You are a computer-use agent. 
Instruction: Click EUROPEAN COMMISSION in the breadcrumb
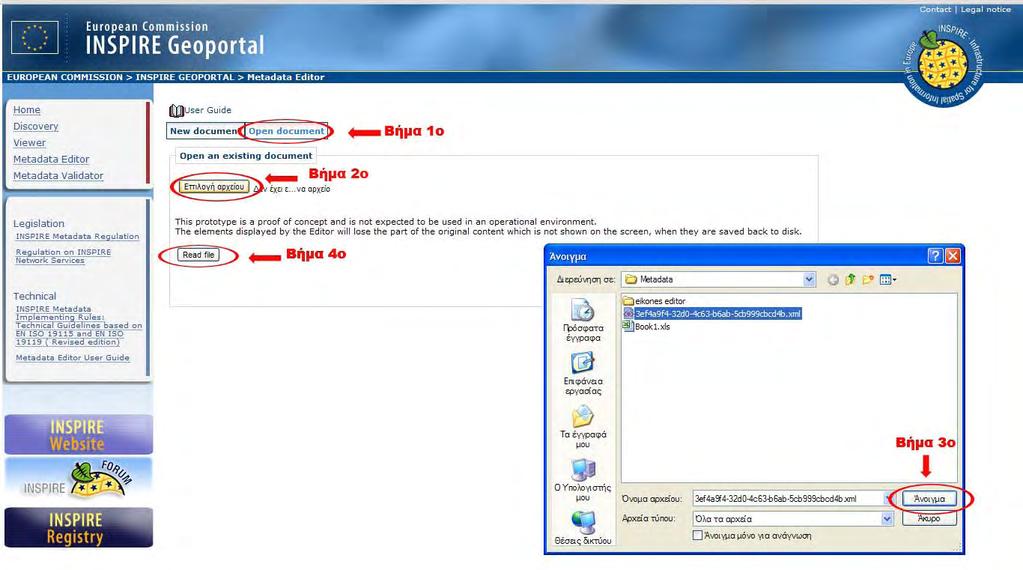coord(65,77)
